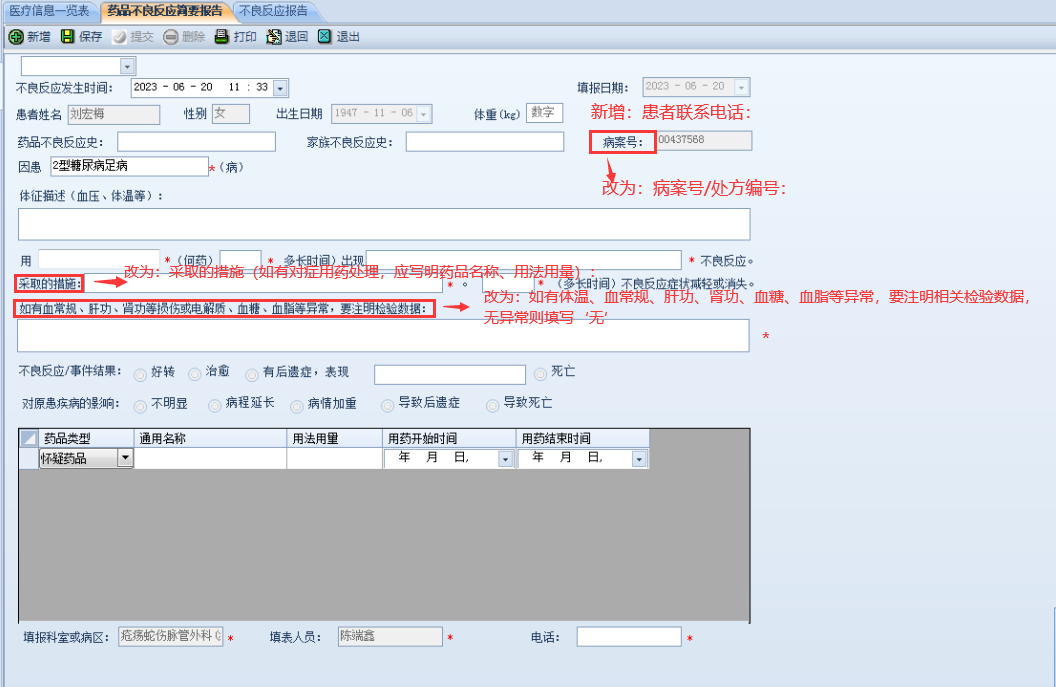Click the grid select-all corner cell

28,438
